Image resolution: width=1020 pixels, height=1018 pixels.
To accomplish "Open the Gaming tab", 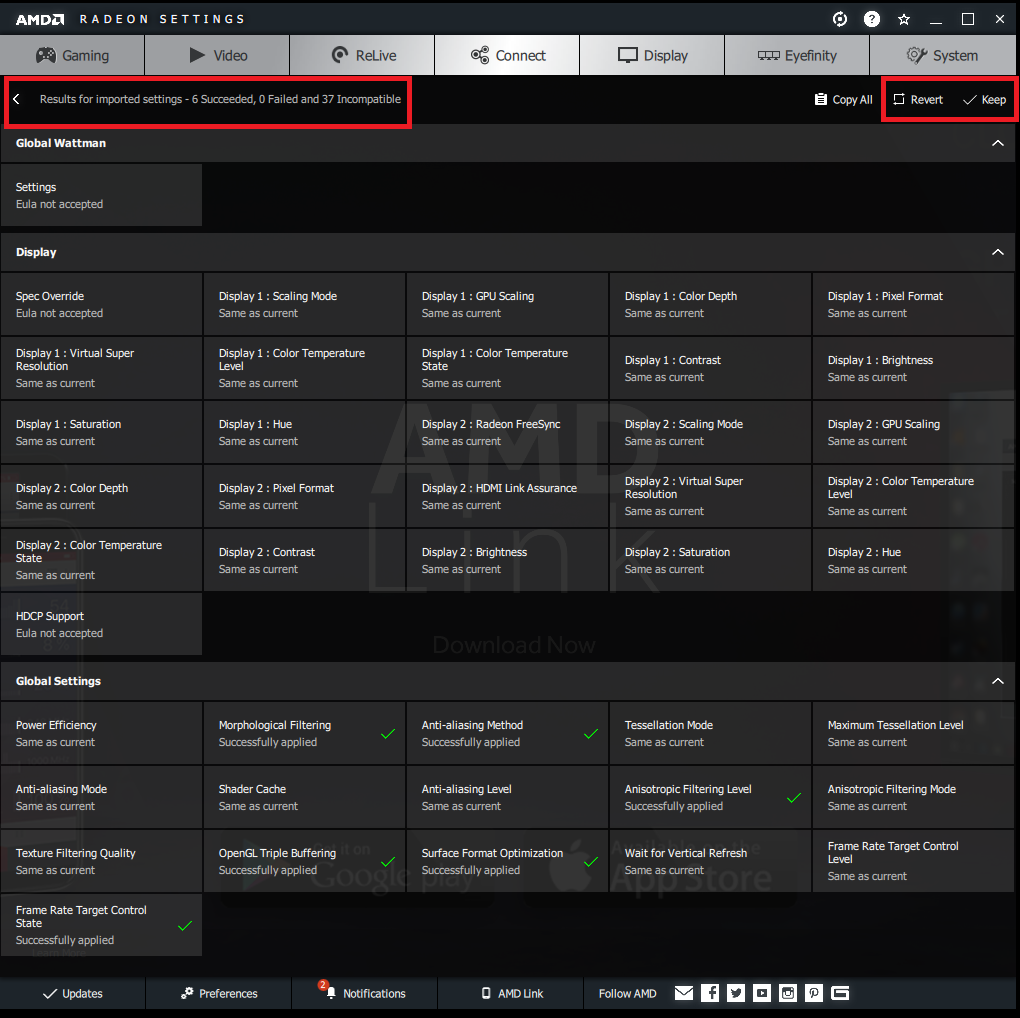I will [x=72, y=55].
